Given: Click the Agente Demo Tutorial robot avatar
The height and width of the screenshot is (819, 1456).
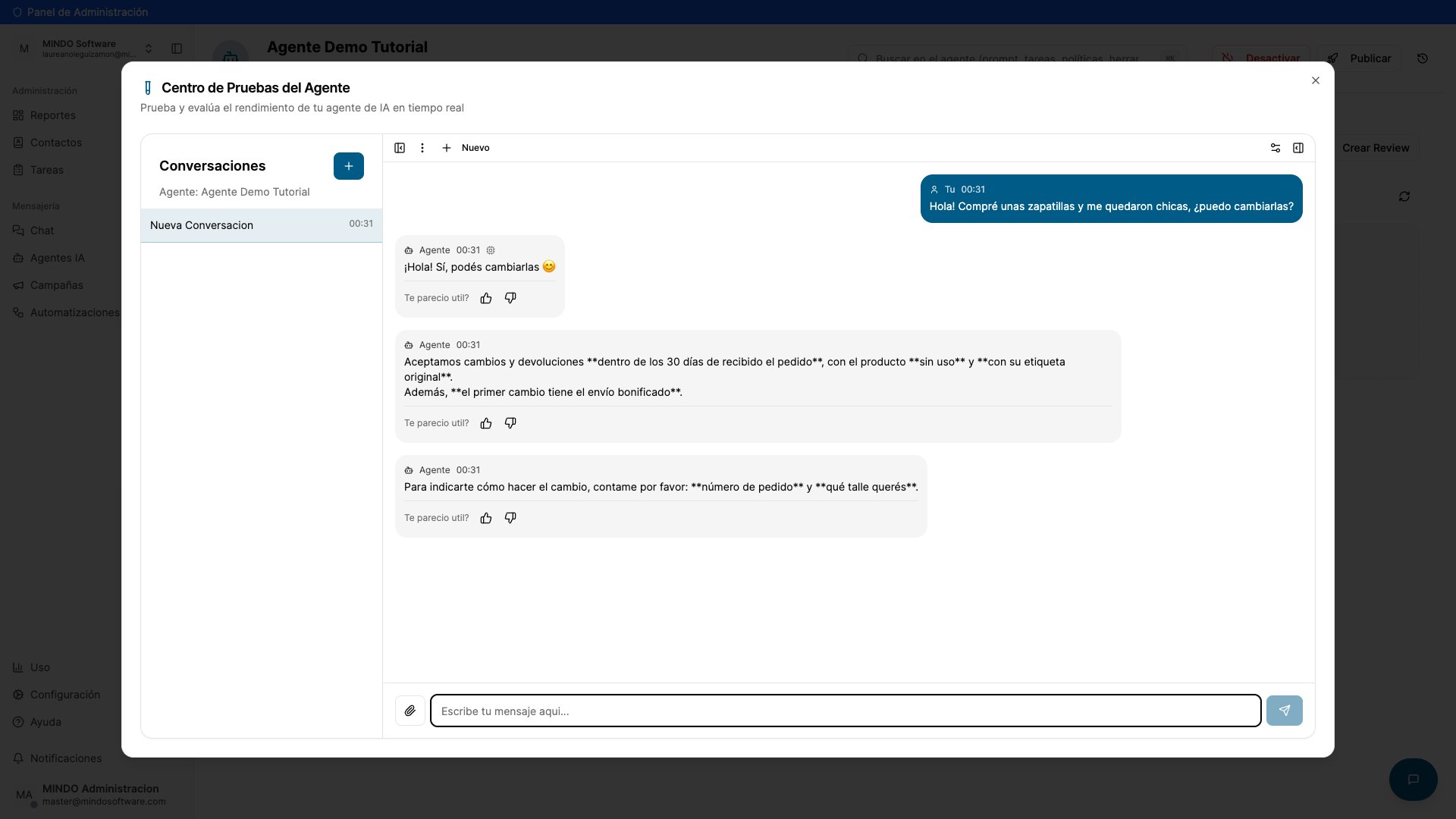Looking at the screenshot, I should [231, 54].
